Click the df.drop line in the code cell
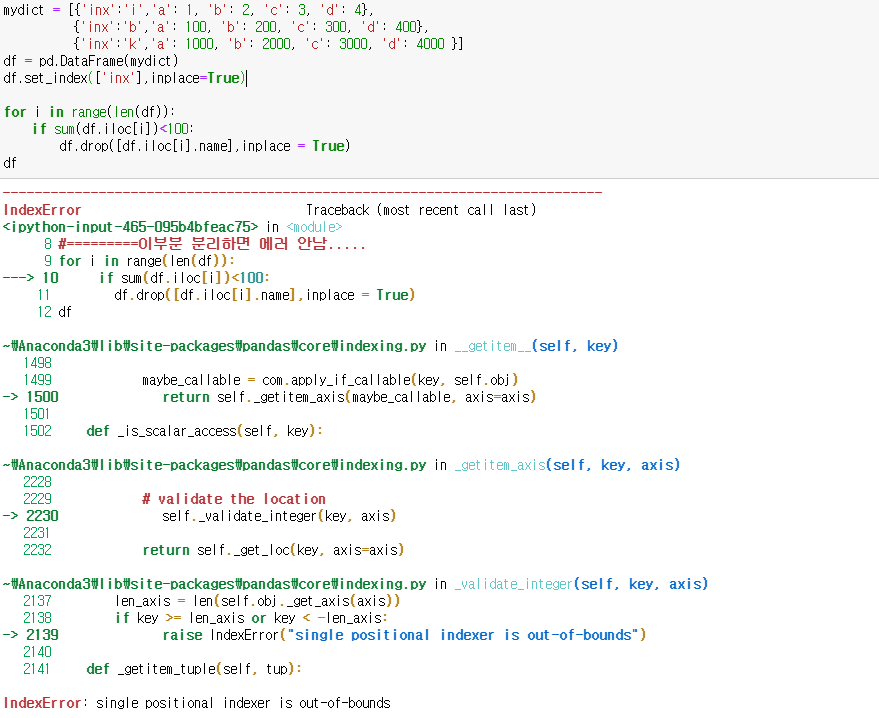The width and height of the screenshot is (879, 718). [204, 146]
